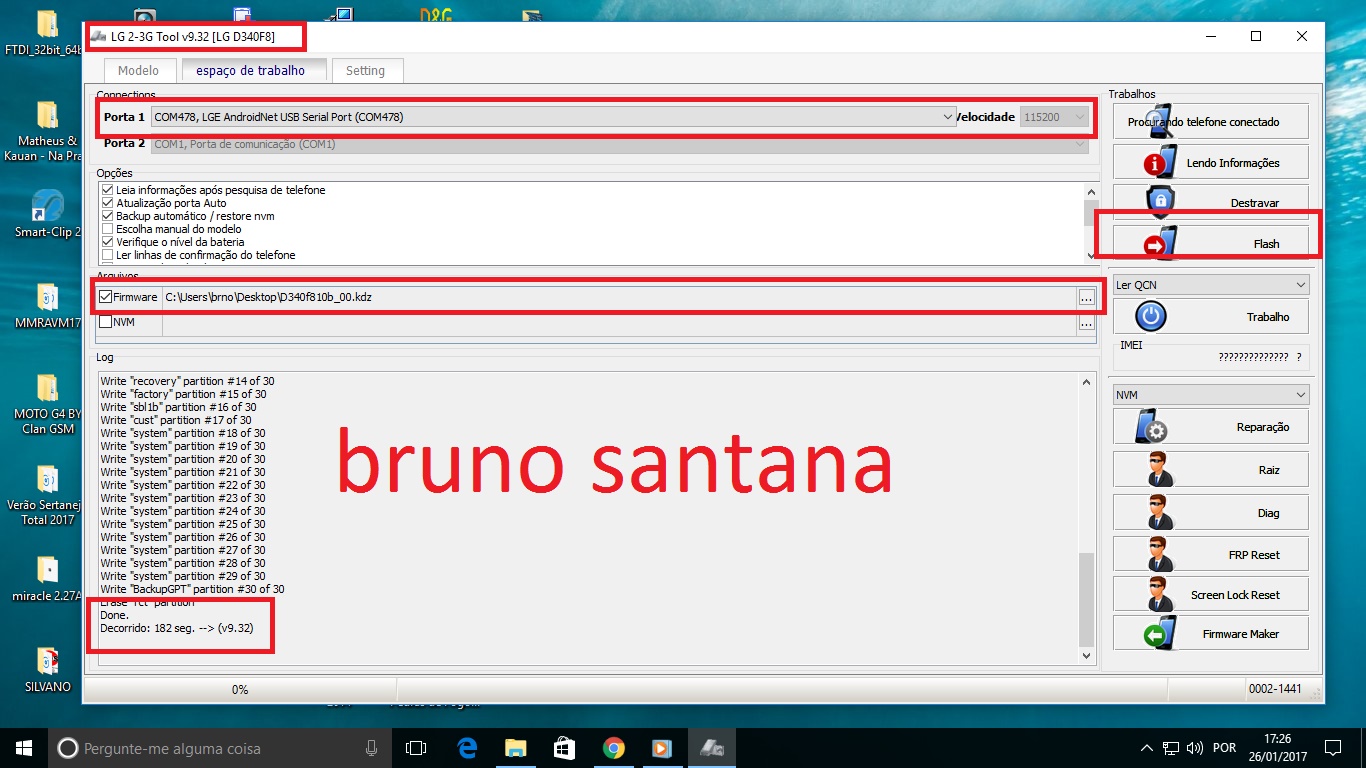Open the FTDI_32bit_64b desktop folder
The image size is (1366, 768).
[x=47, y=33]
